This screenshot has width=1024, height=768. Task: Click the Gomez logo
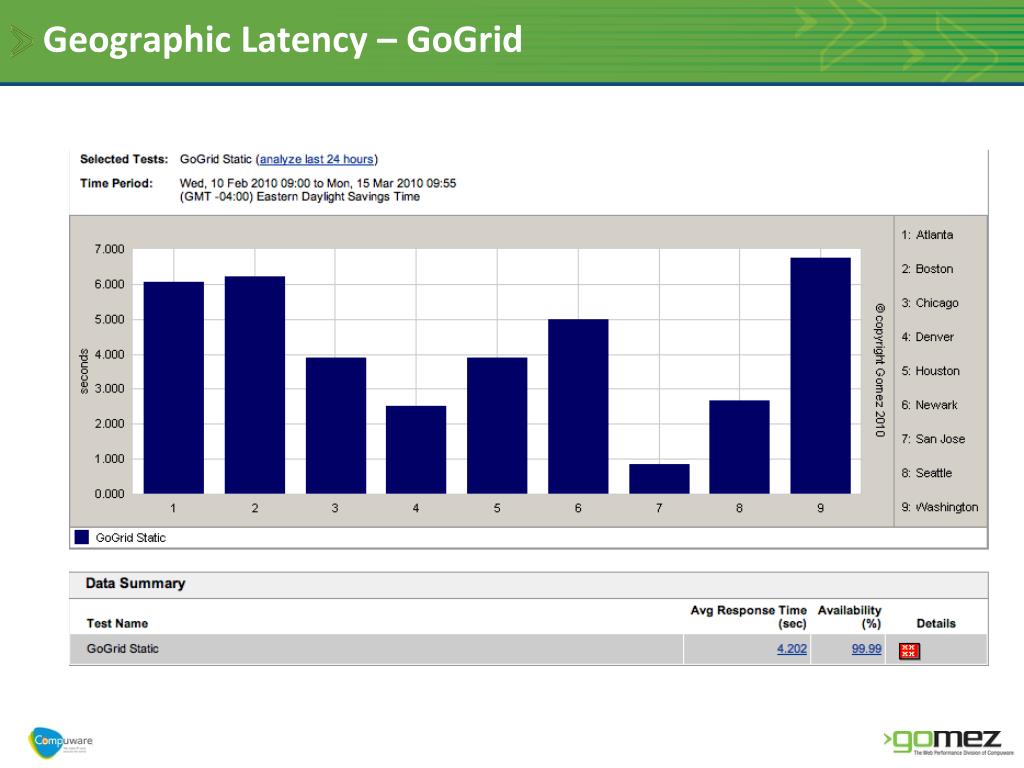[948, 743]
